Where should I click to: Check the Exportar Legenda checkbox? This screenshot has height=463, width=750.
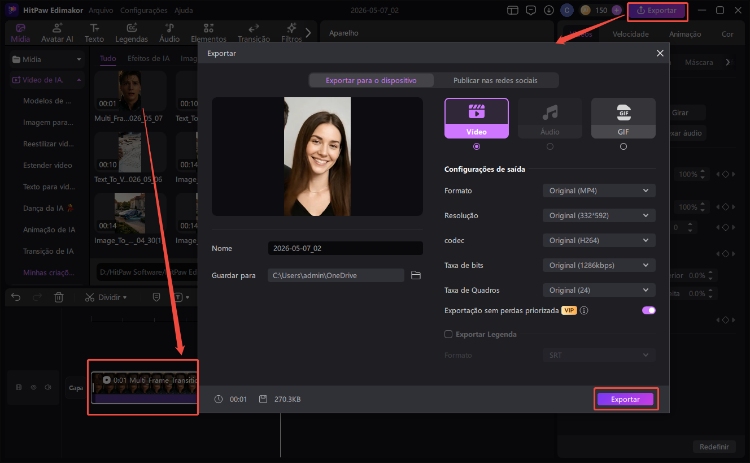coord(448,334)
